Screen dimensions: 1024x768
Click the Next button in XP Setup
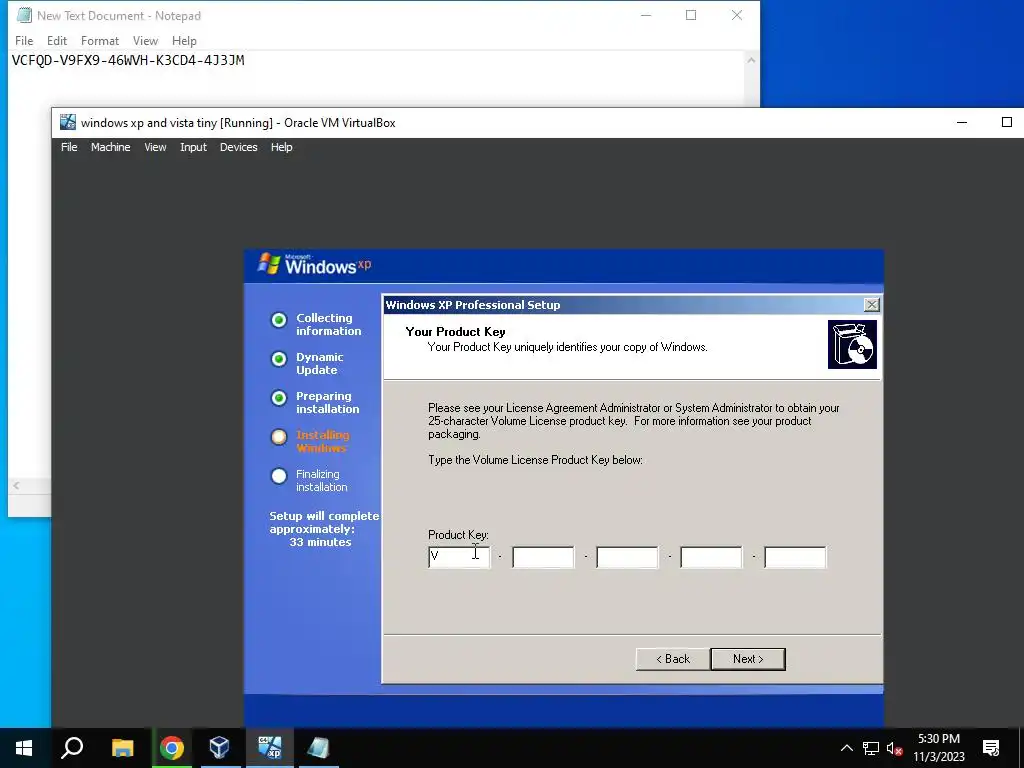click(x=748, y=659)
